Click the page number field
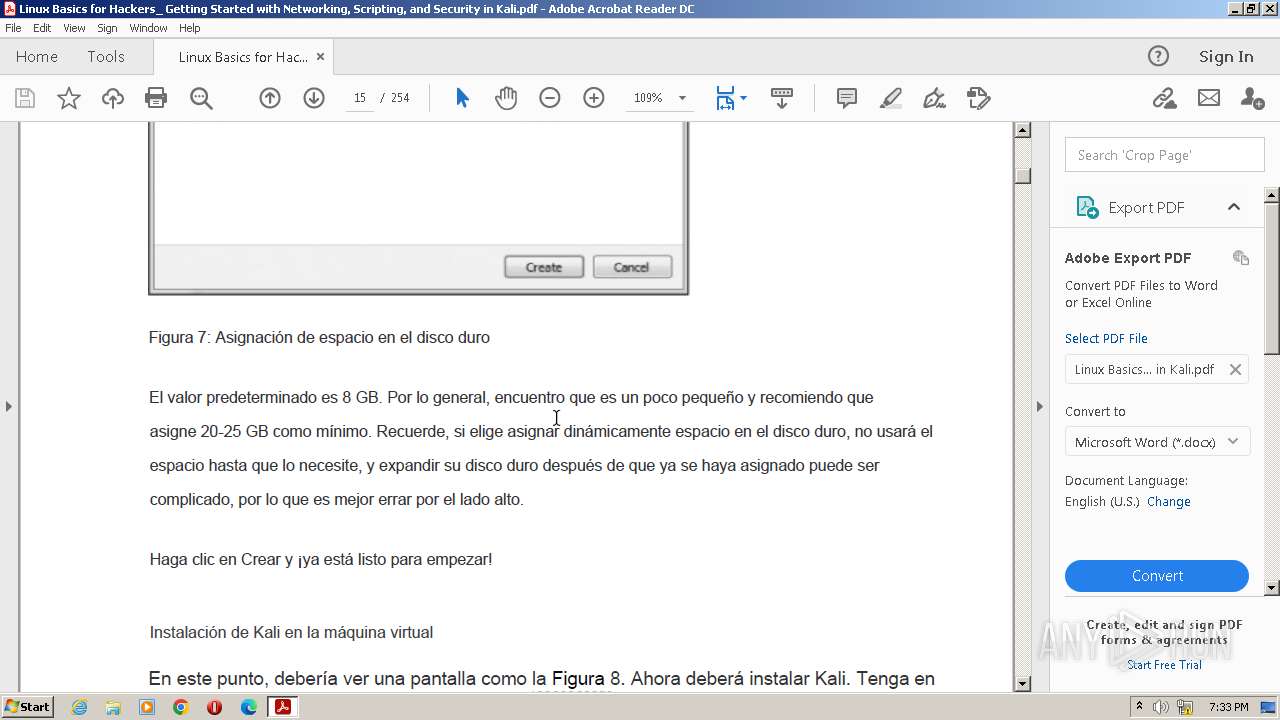This screenshot has height=720, width=1280. tap(360, 98)
